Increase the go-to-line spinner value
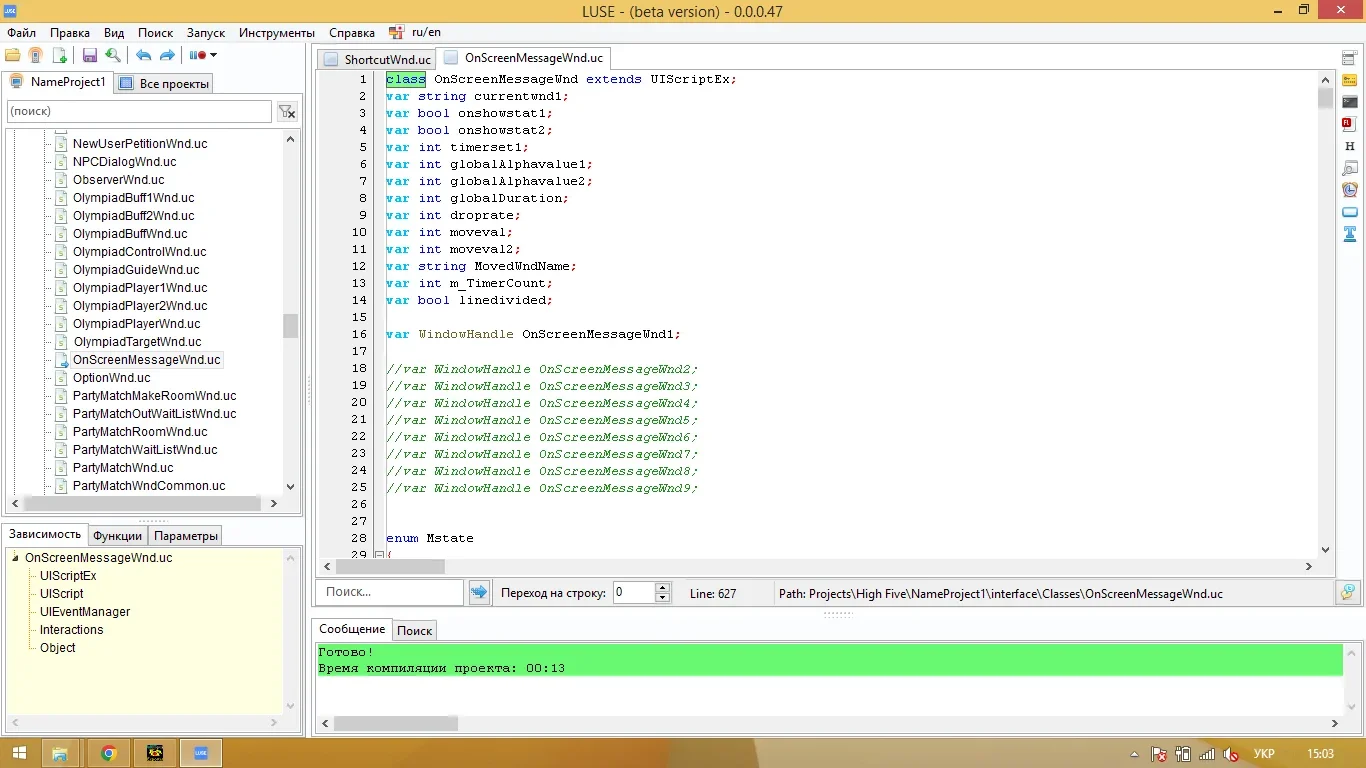Screen dimensions: 1366x768 (x=662, y=588)
